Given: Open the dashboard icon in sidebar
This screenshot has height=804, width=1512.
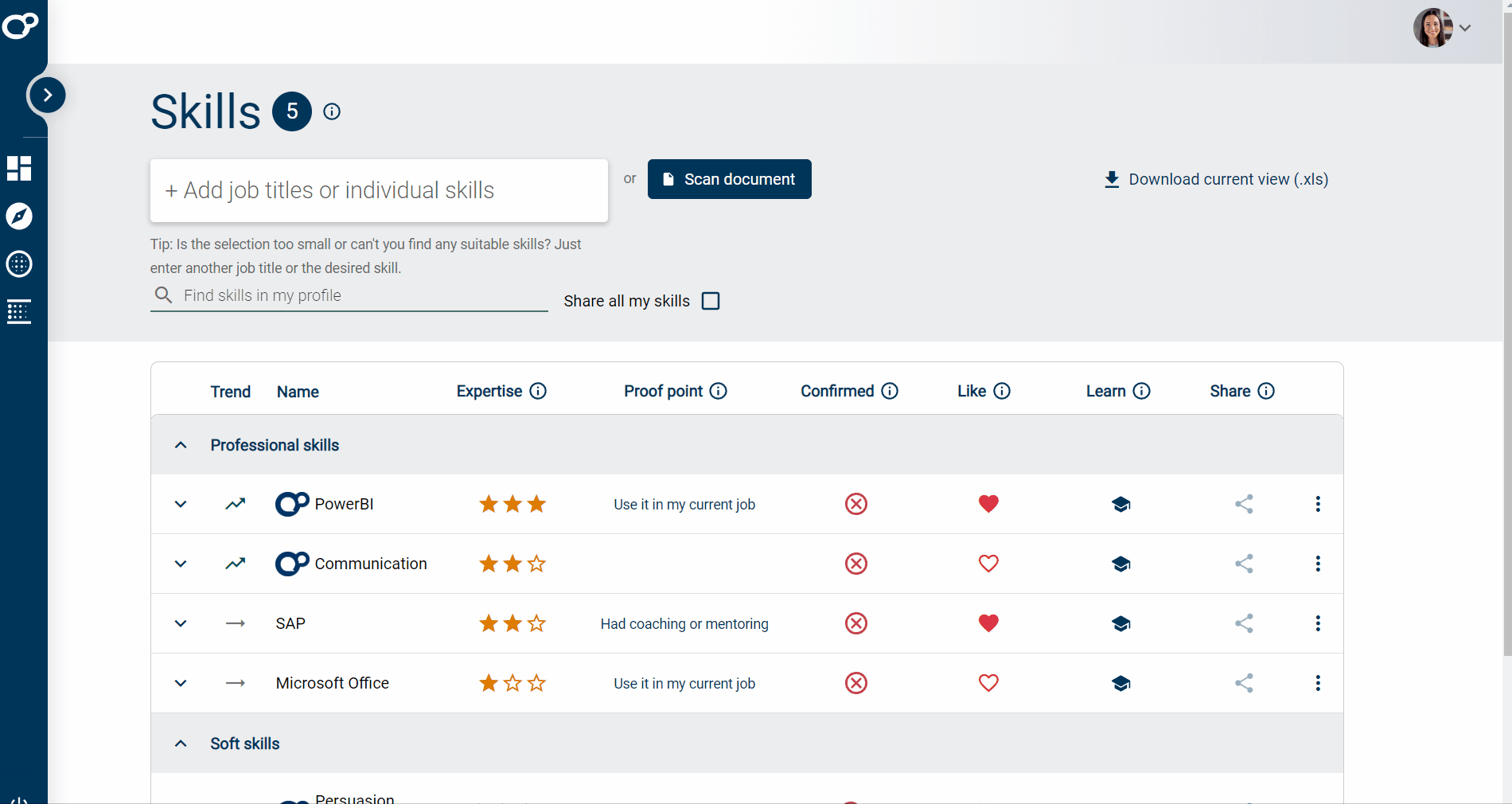Looking at the screenshot, I should point(19,169).
